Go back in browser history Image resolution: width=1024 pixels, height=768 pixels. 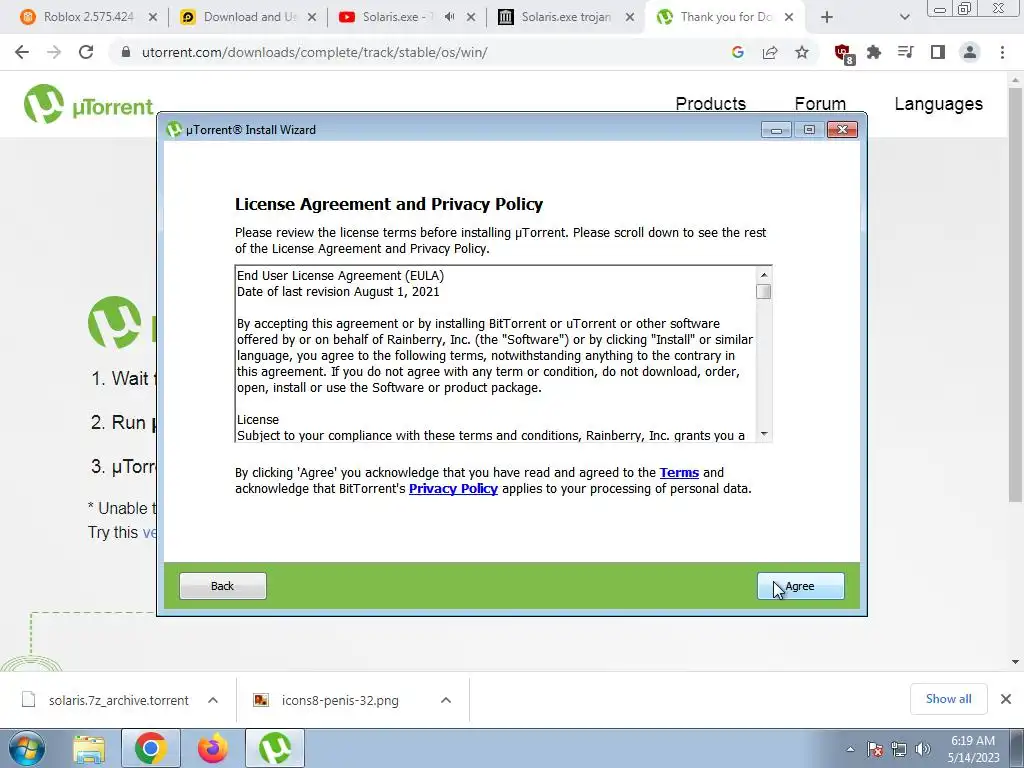point(22,52)
